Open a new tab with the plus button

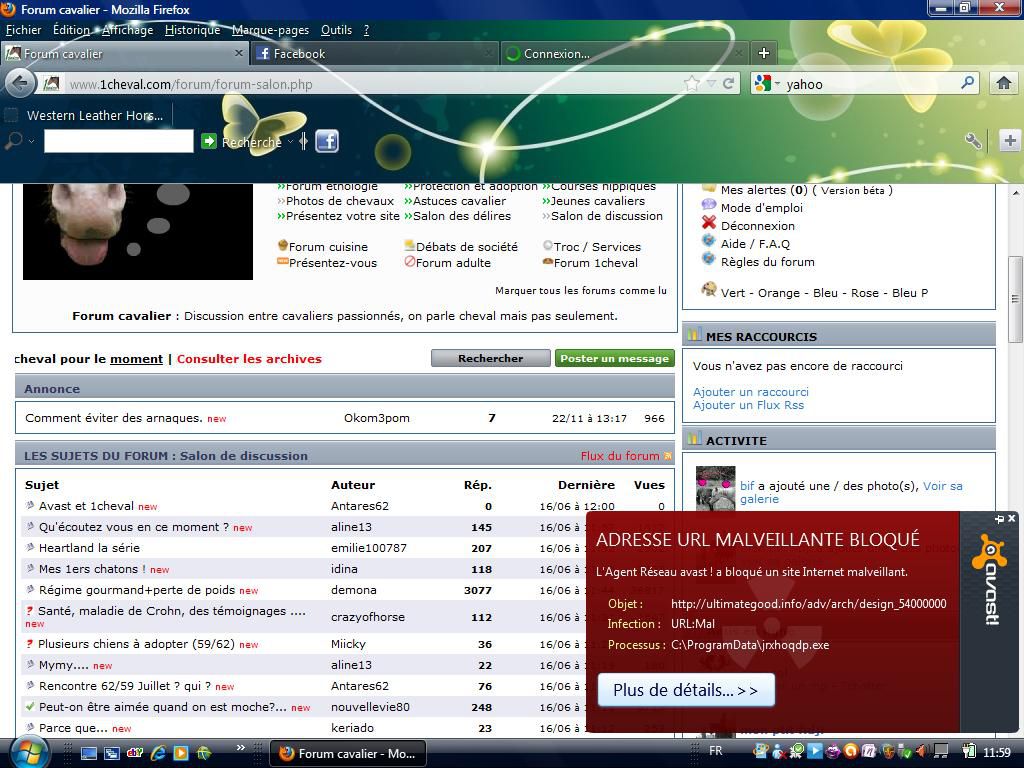763,53
